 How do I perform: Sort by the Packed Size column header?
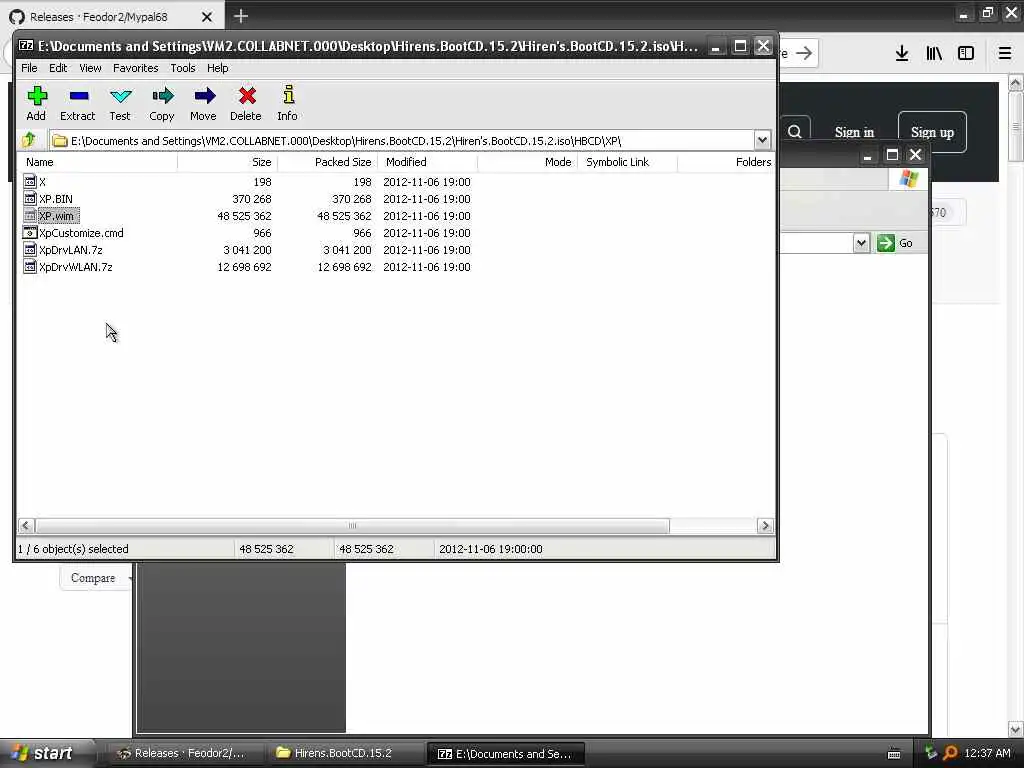(x=327, y=162)
